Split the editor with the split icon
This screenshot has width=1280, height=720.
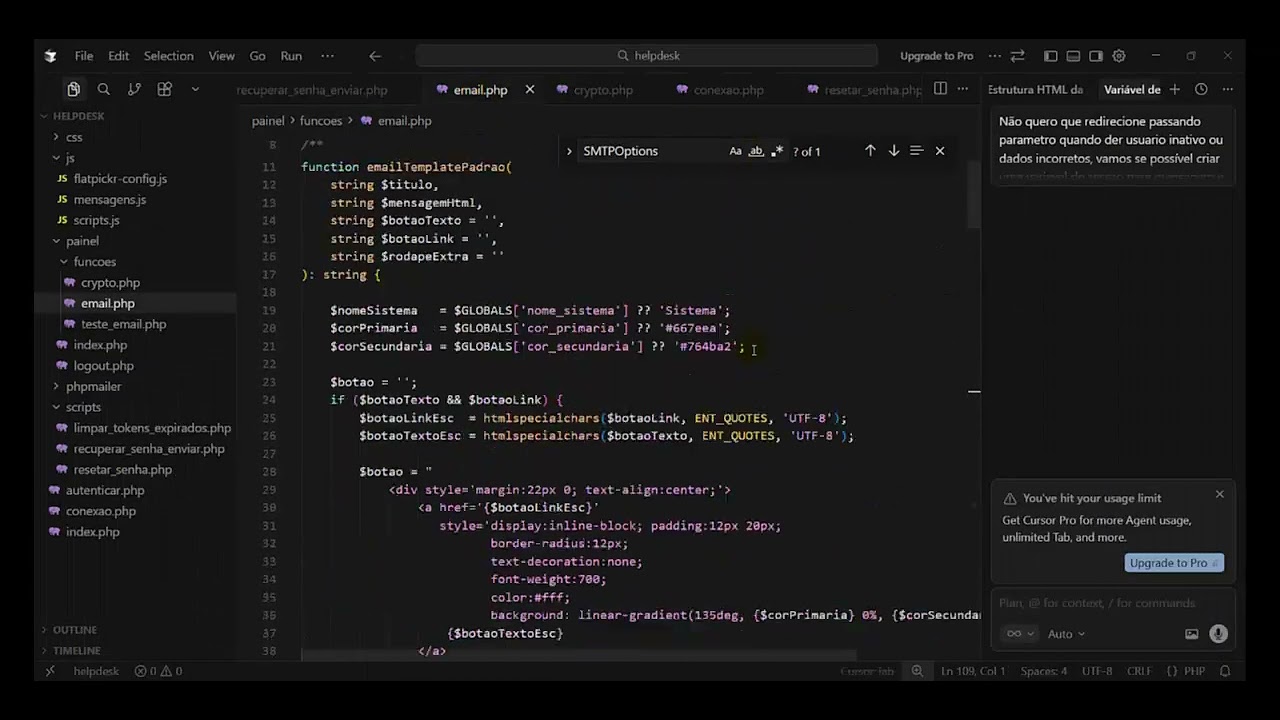click(x=940, y=89)
